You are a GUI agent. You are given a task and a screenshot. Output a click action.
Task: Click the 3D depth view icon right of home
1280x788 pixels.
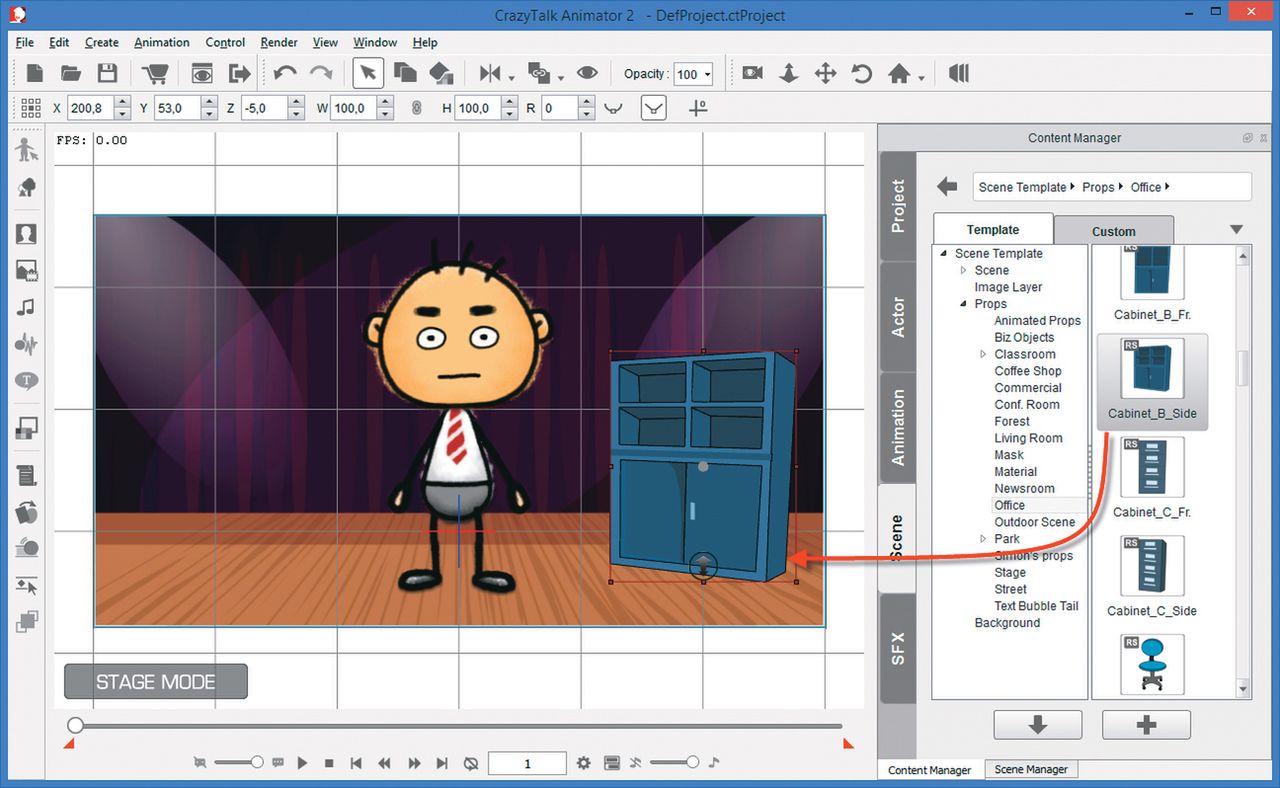tap(959, 73)
